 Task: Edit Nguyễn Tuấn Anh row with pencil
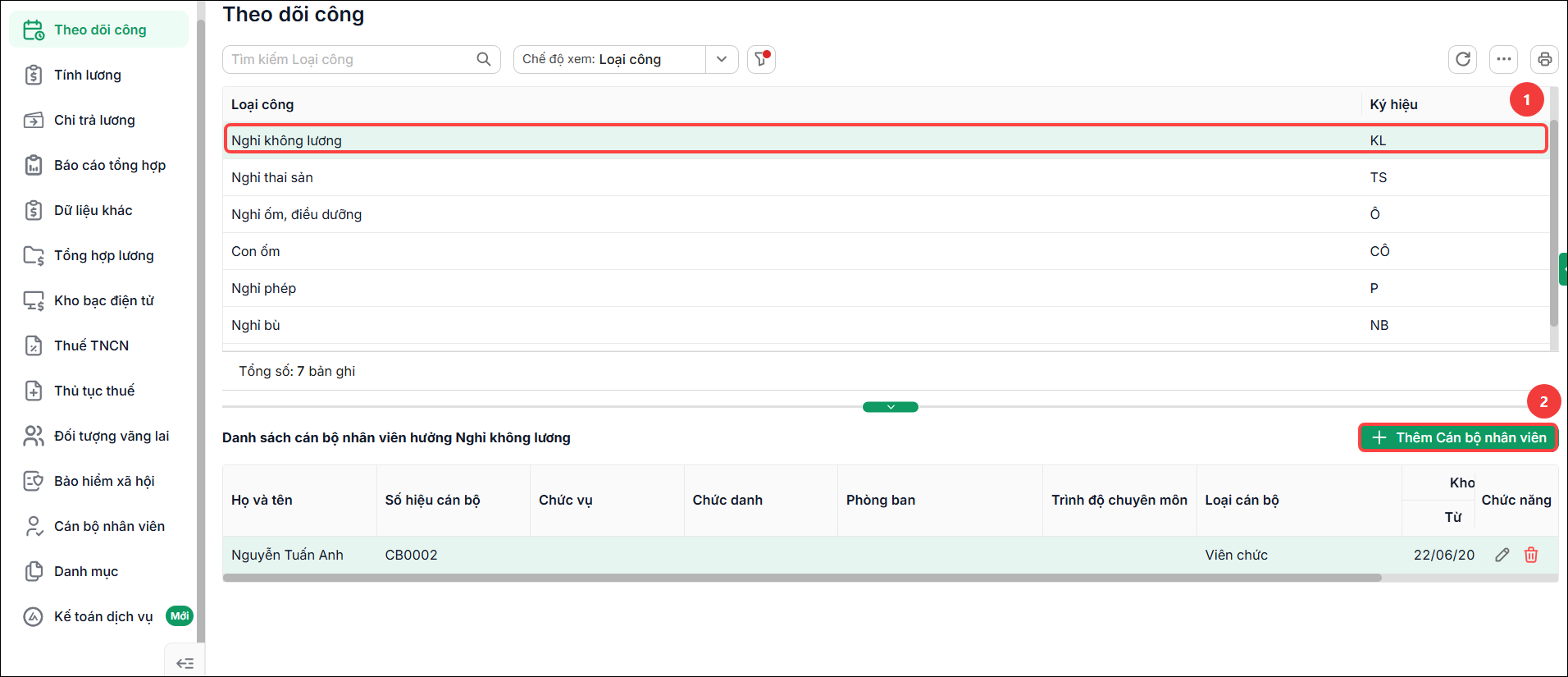pos(1502,555)
